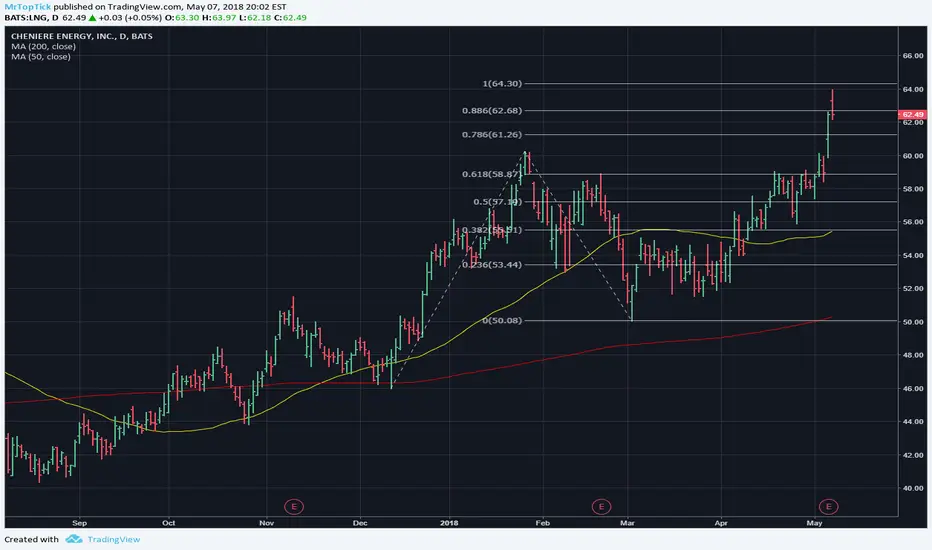The width and height of the screenshot is (932, 550).
Task: Click the O:63.30 open price value
Action: click(x=181, y=17)
